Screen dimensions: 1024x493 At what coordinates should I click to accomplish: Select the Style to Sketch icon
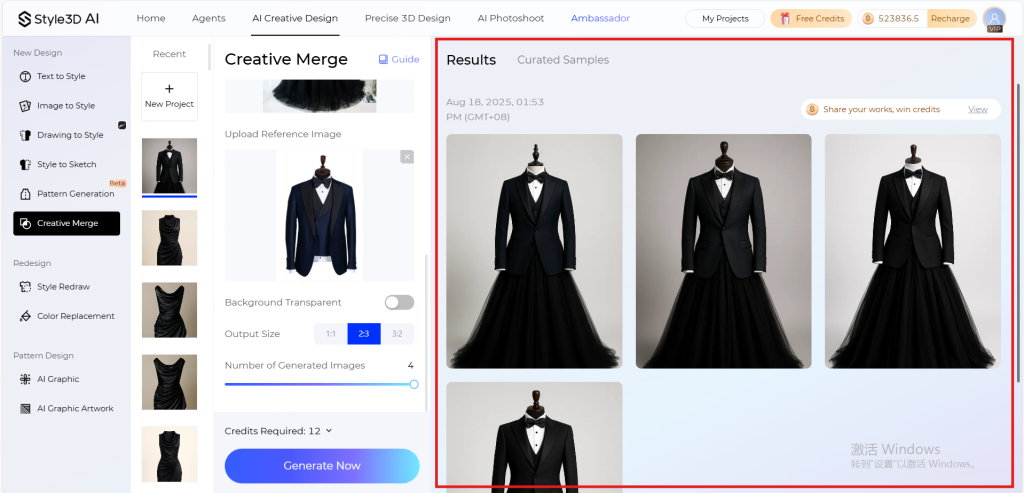tap(25, 165)
